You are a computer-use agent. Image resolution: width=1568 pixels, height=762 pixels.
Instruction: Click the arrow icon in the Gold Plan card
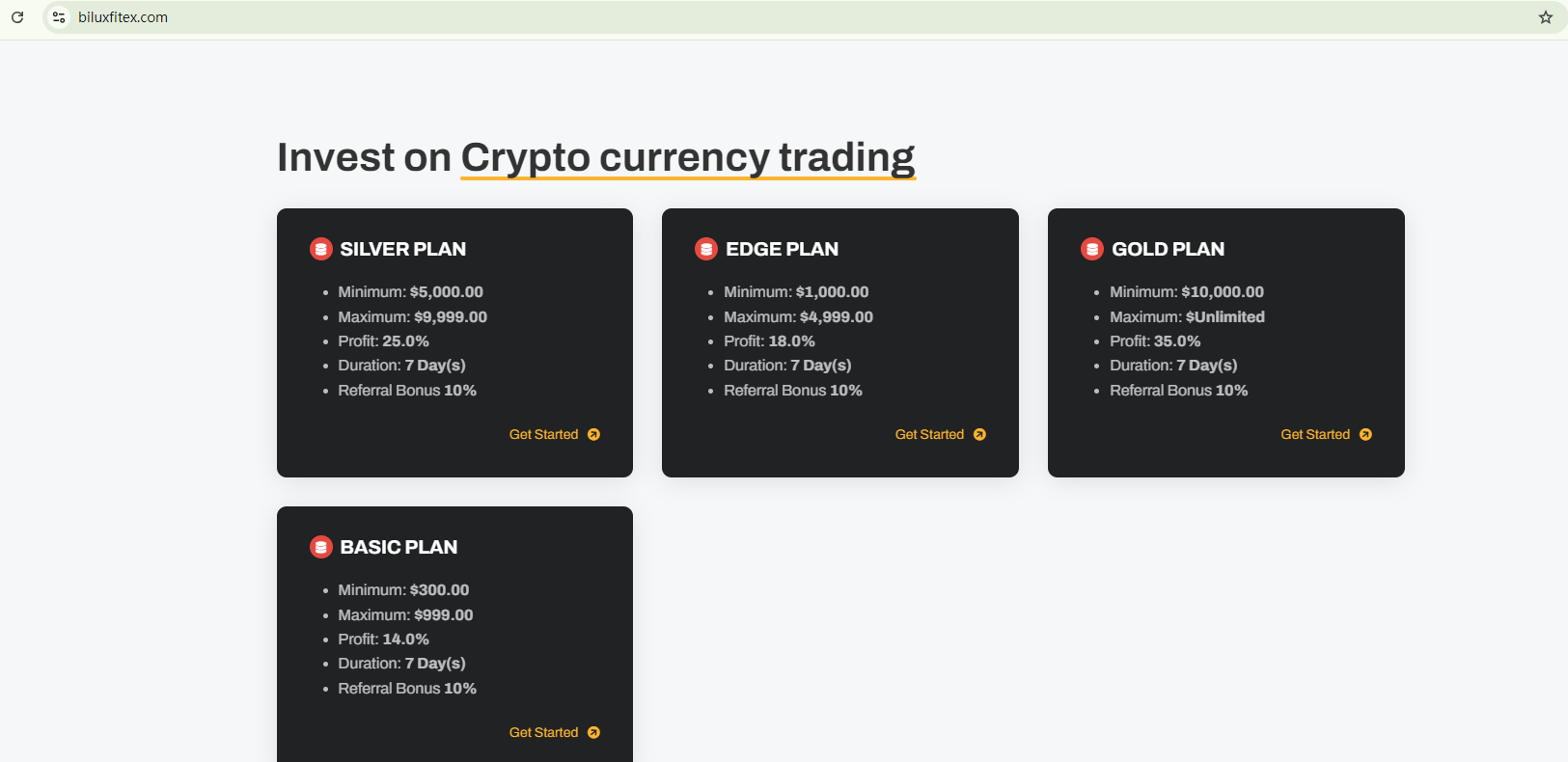(x=1365, y=435)
